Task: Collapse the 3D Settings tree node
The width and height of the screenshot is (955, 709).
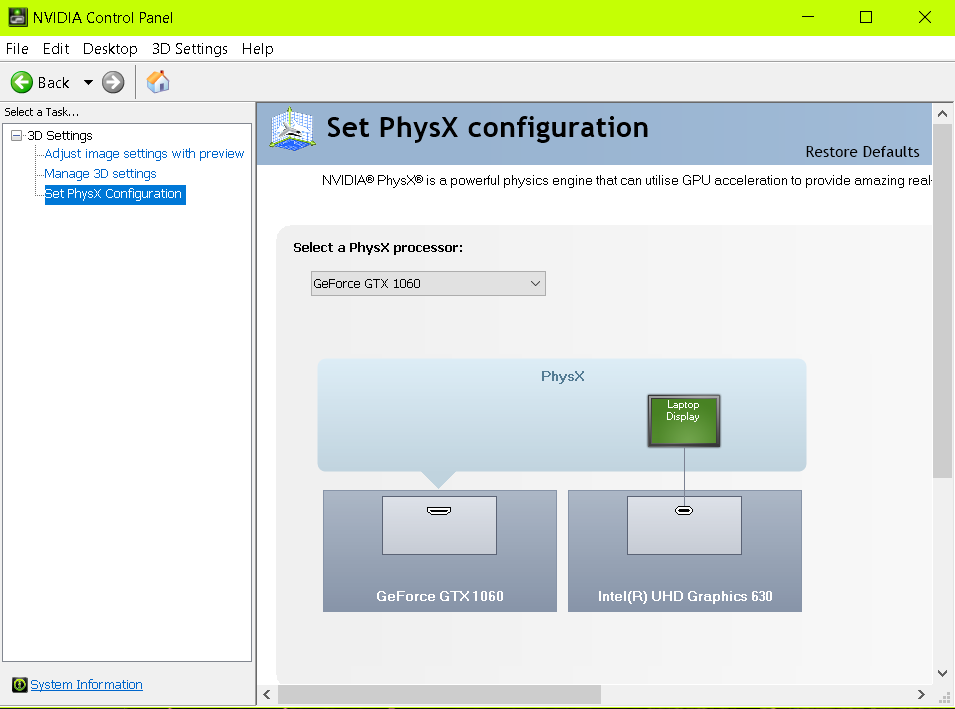Action: [x=16, y=136]
